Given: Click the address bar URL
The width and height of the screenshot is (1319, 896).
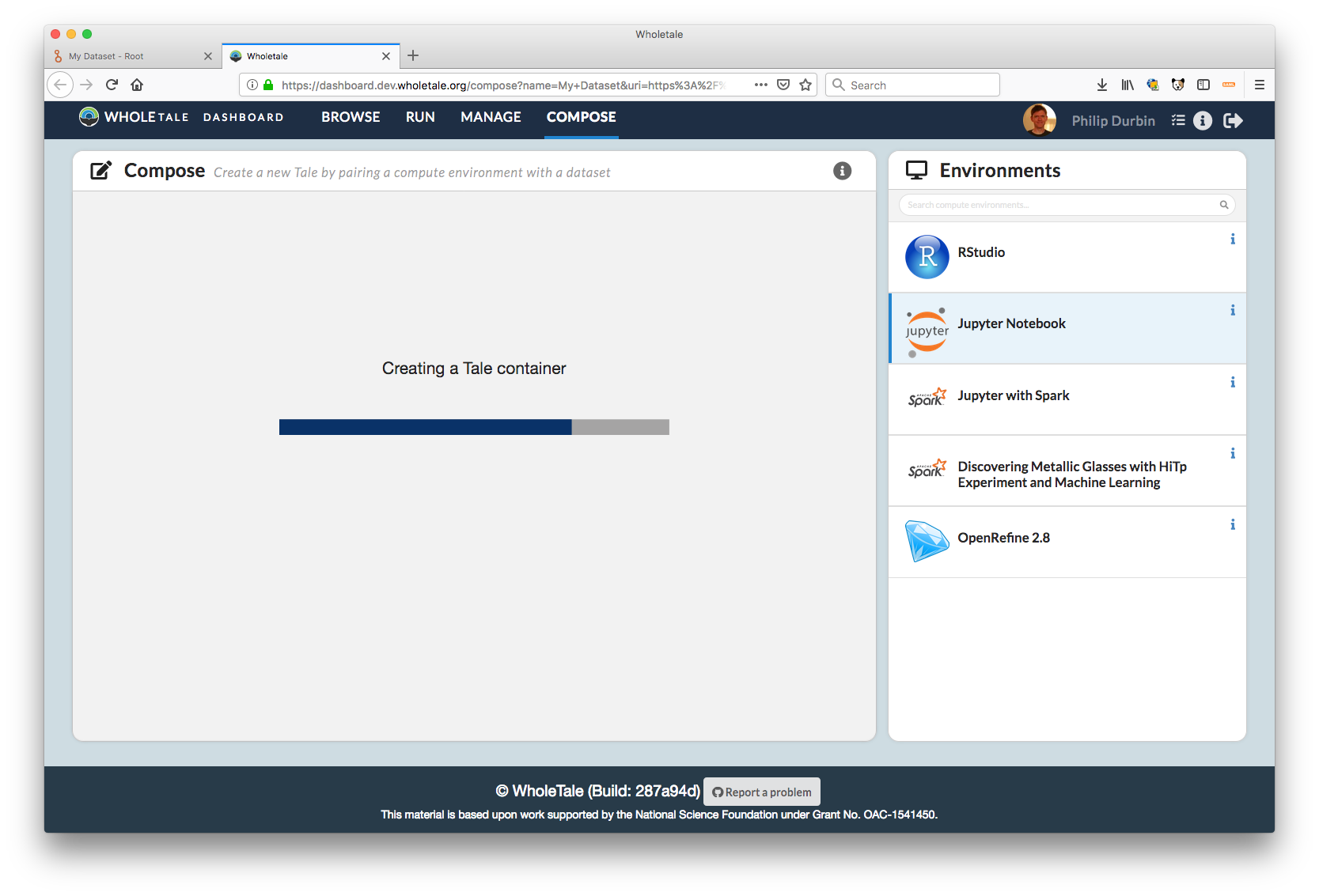Looking at the screenshot, I should click(x=502, y=85).
